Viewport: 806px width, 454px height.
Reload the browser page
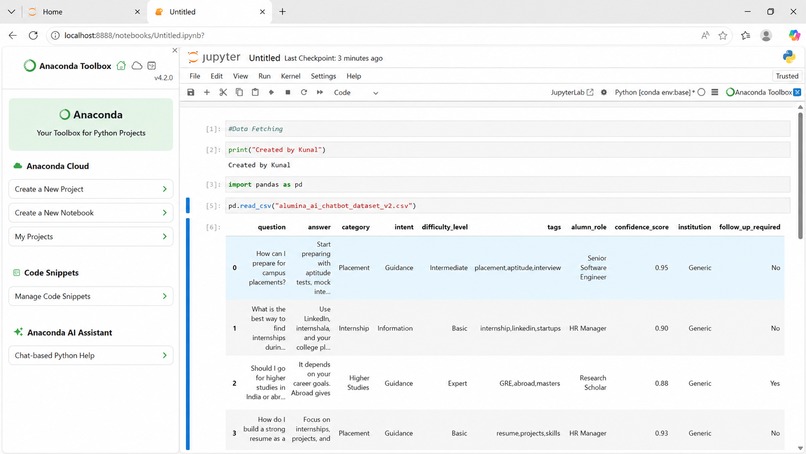coord(33,35)
